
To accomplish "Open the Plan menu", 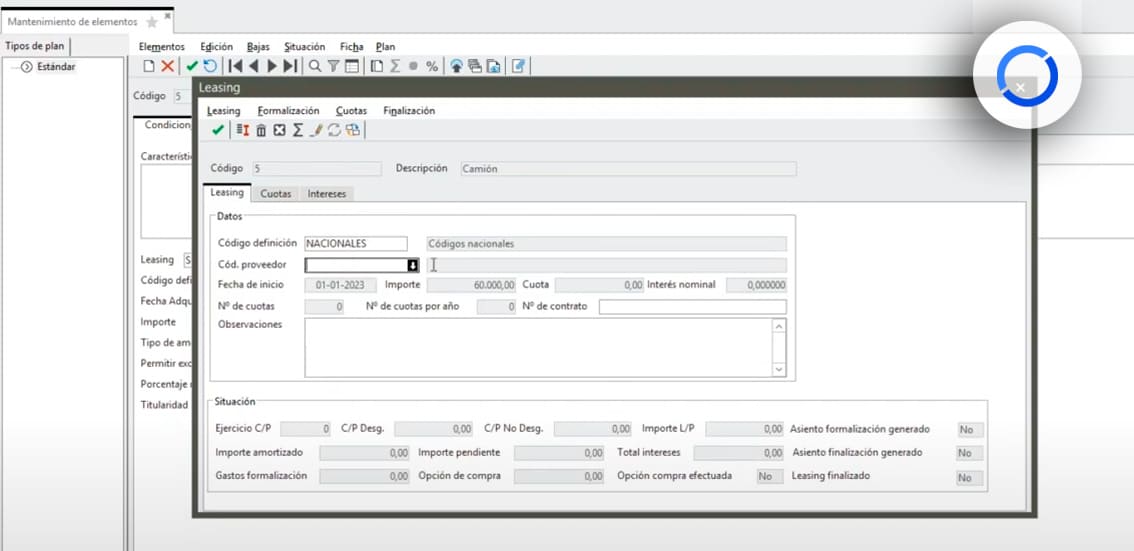I will point(385,46).
